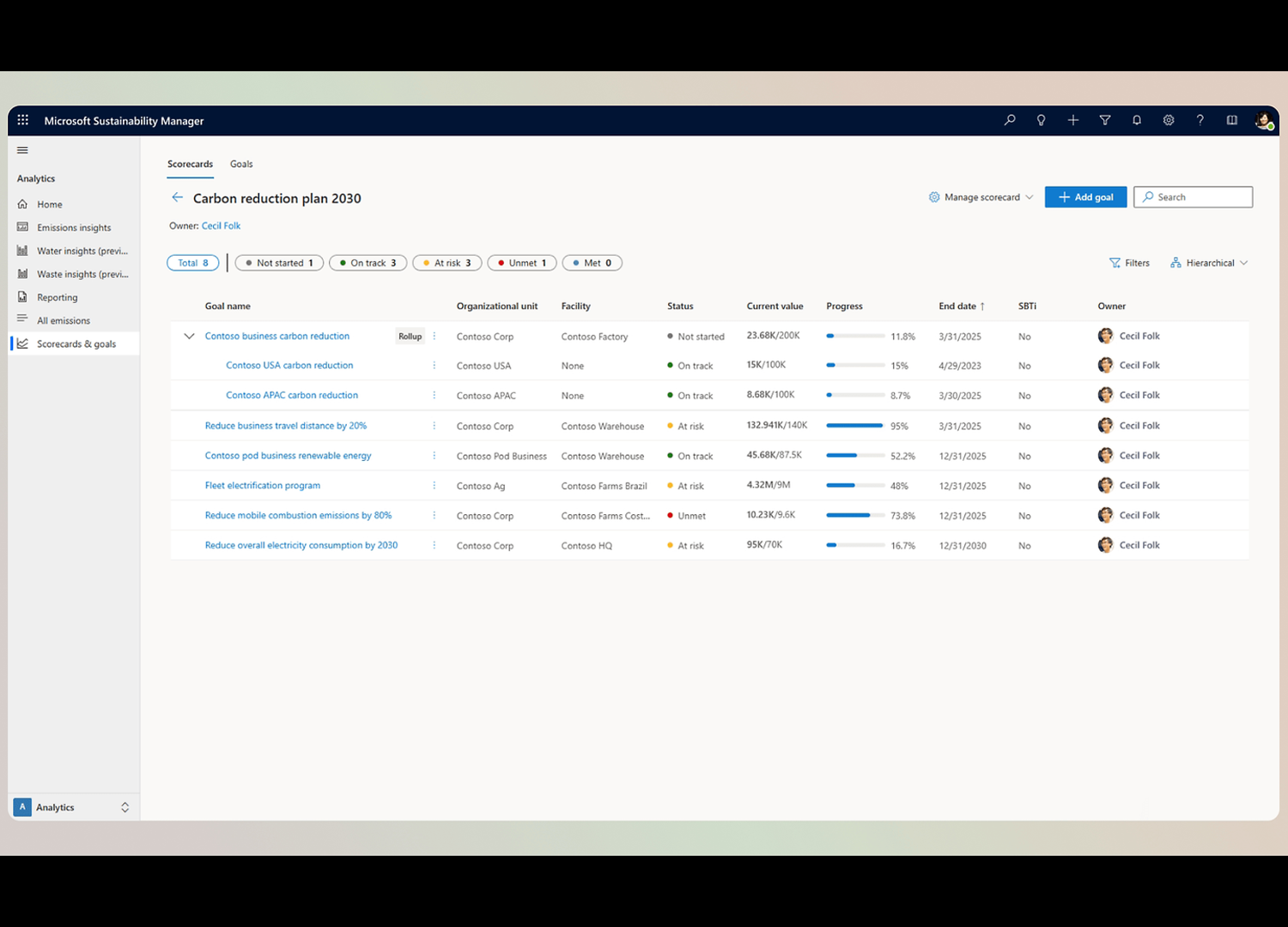The height and width of the screenshot is (927, 1288).
Task: Open Contoso pod business renewable energy goal
Action: (288, 456)
